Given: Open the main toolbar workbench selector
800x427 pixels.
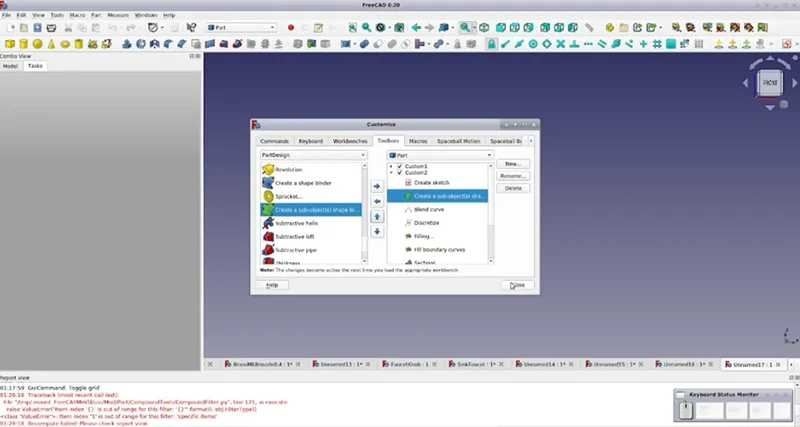Looking at the screenshot, I should click(x=241, y=28).
